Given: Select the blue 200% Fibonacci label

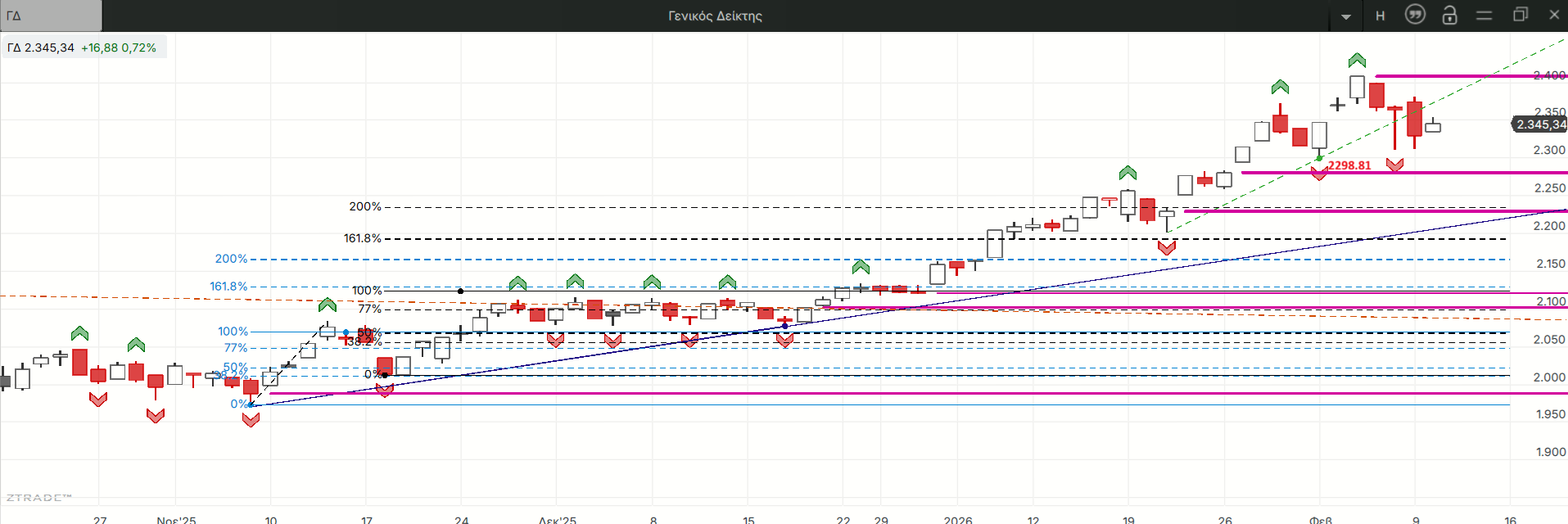Looking at the screenshot, I should click(231, 259).
